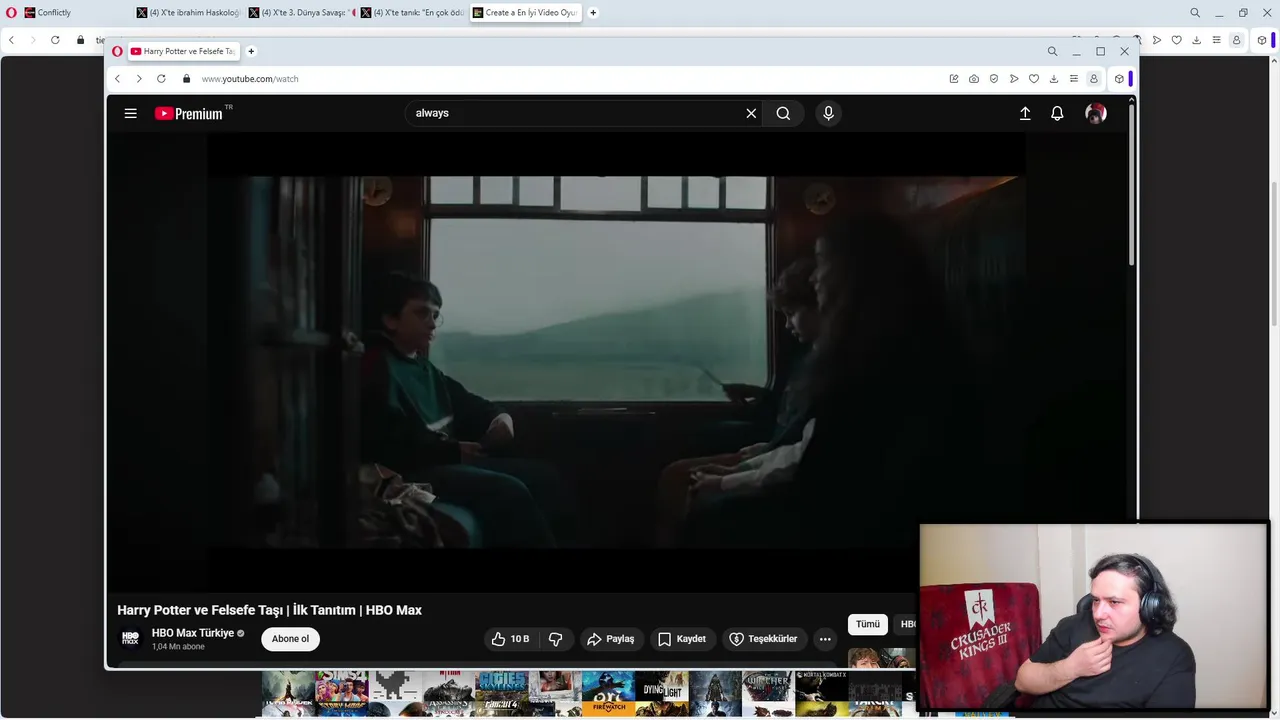This screenshot has height=720, width=1280.
Task: Open the send/flow arrow icon in front window
Action: click(x=1014, y=79)
